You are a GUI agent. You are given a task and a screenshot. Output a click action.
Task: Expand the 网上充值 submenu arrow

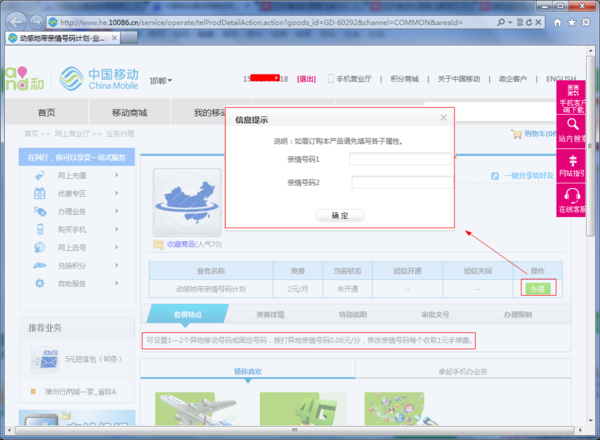(x=117, y=175)
